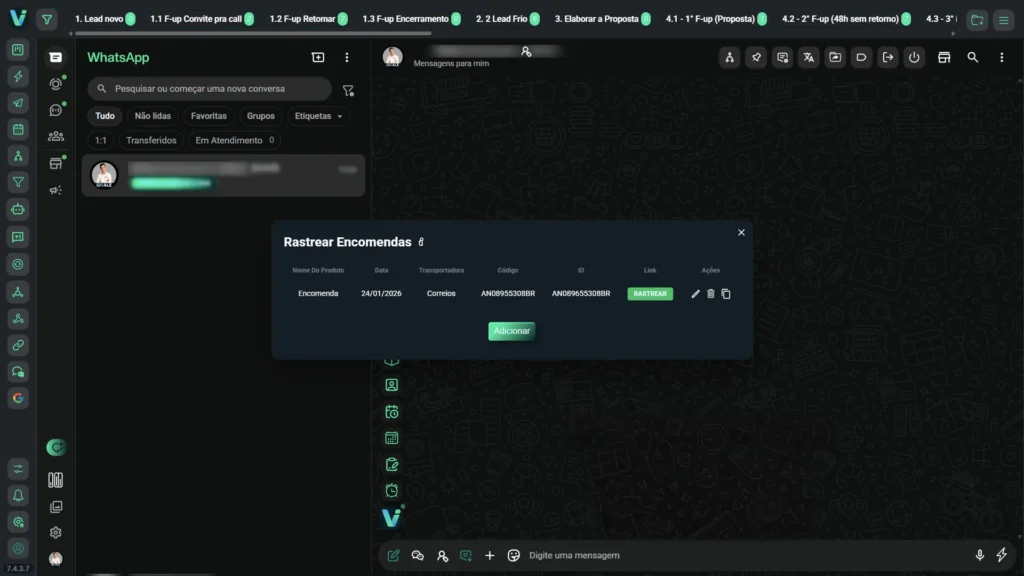The image size is (1024, 576).
Task: Open search in the conversation header
Action: tap(972, 58)
